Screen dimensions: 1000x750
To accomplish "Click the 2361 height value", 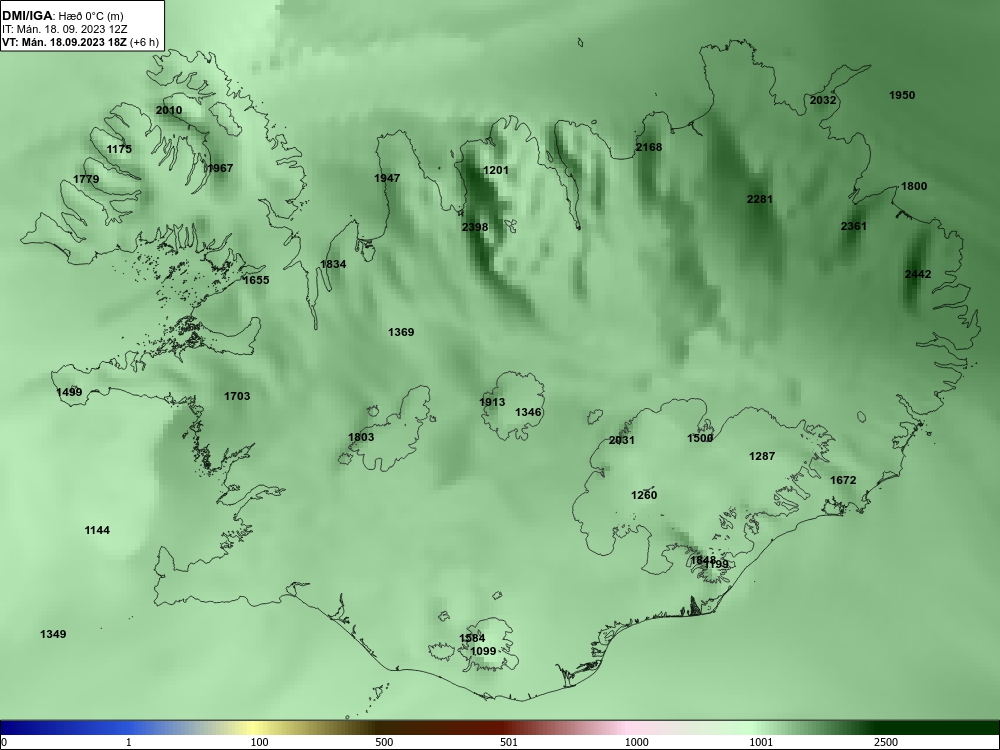I will 854,226.
